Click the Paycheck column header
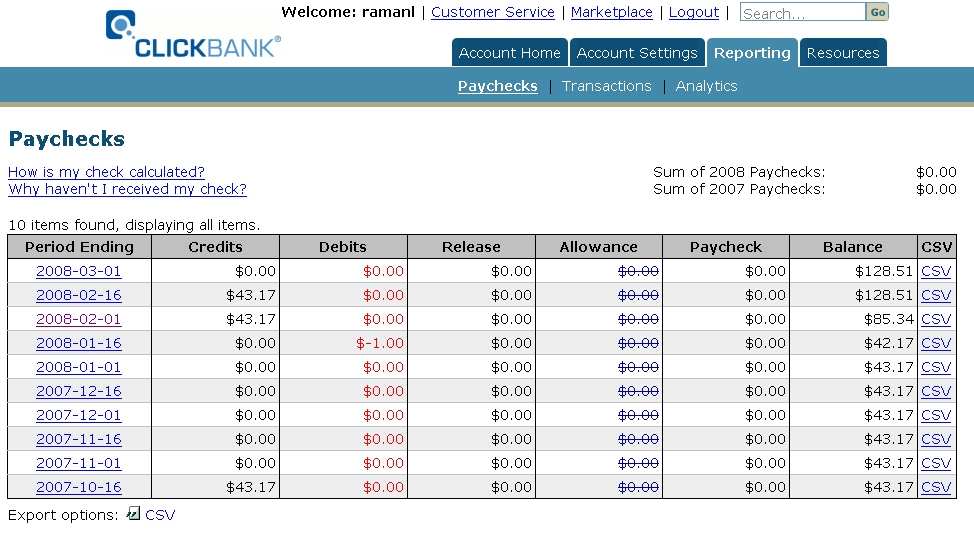This screenshot has height=536, width=974. click(x=726, y=247)
